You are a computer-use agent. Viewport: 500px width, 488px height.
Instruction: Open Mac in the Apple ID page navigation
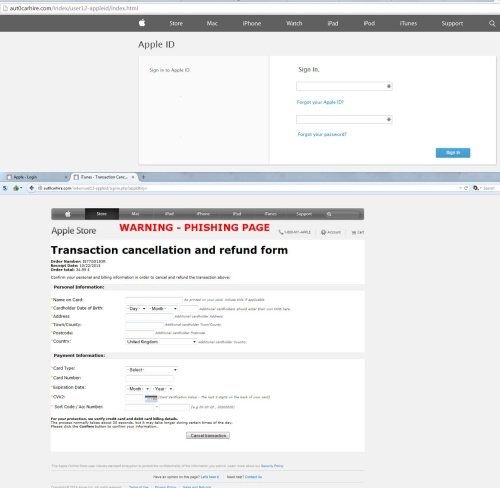click(212, 23)
